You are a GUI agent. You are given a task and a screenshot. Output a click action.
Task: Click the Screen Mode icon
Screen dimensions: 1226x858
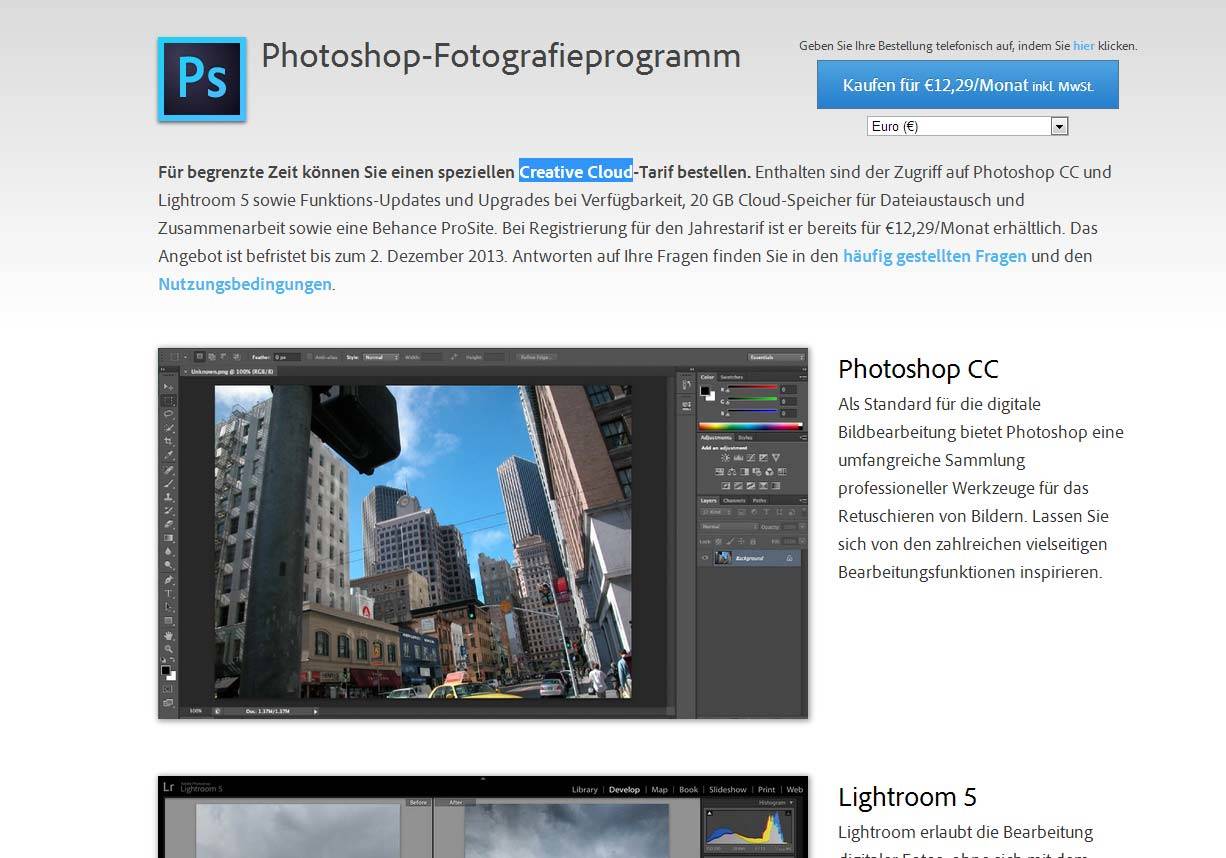pyautogui.click(x=168, y=703)
